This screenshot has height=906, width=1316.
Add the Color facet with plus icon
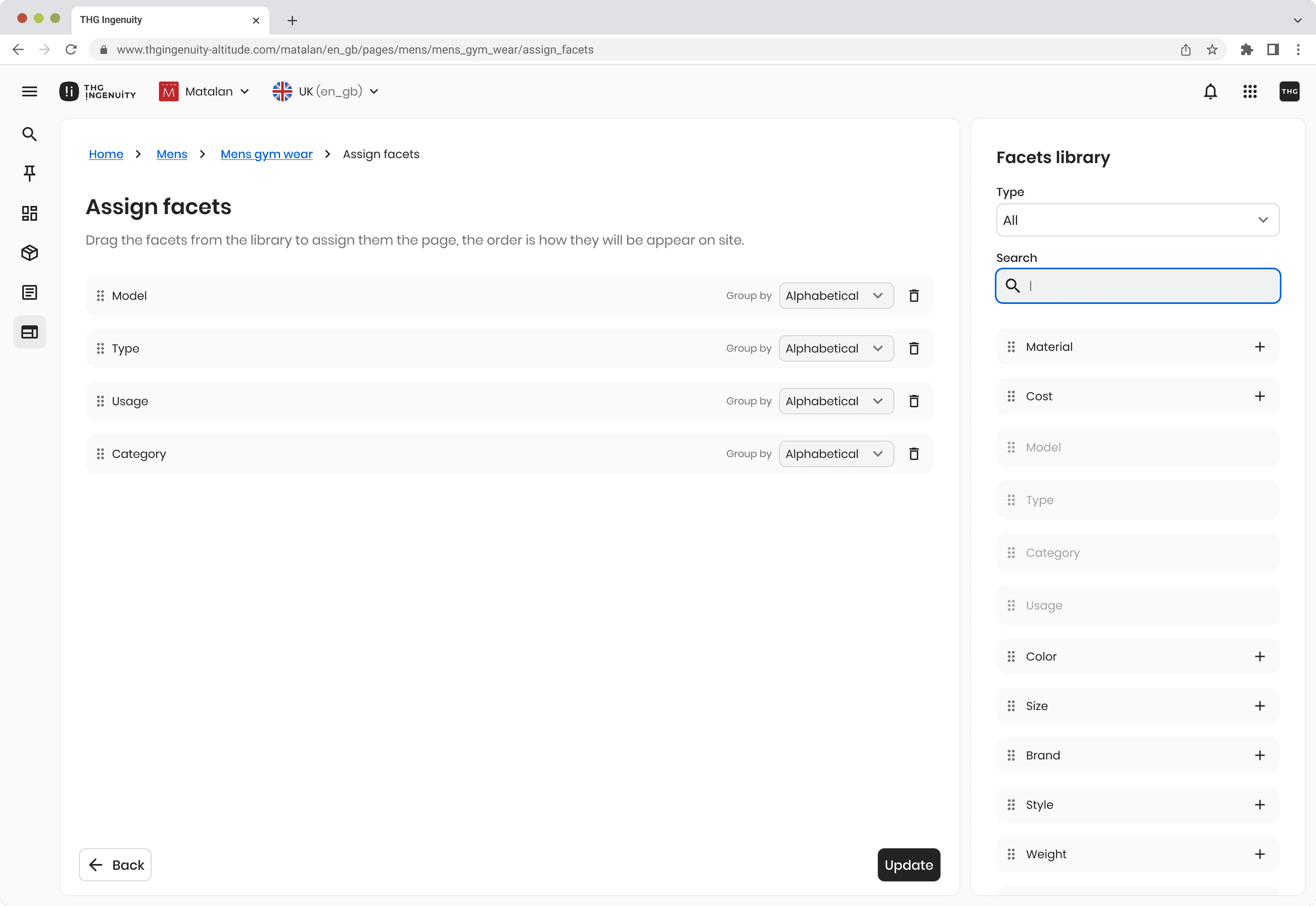pyautogui.click(x=1260, y=657)
